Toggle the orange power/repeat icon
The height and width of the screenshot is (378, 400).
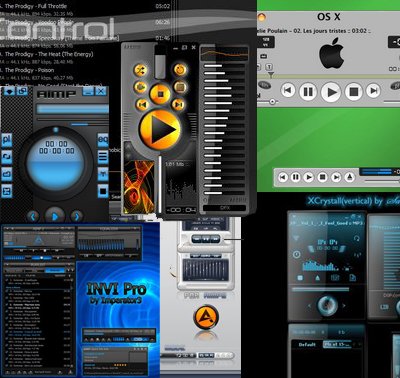[180, 70]
